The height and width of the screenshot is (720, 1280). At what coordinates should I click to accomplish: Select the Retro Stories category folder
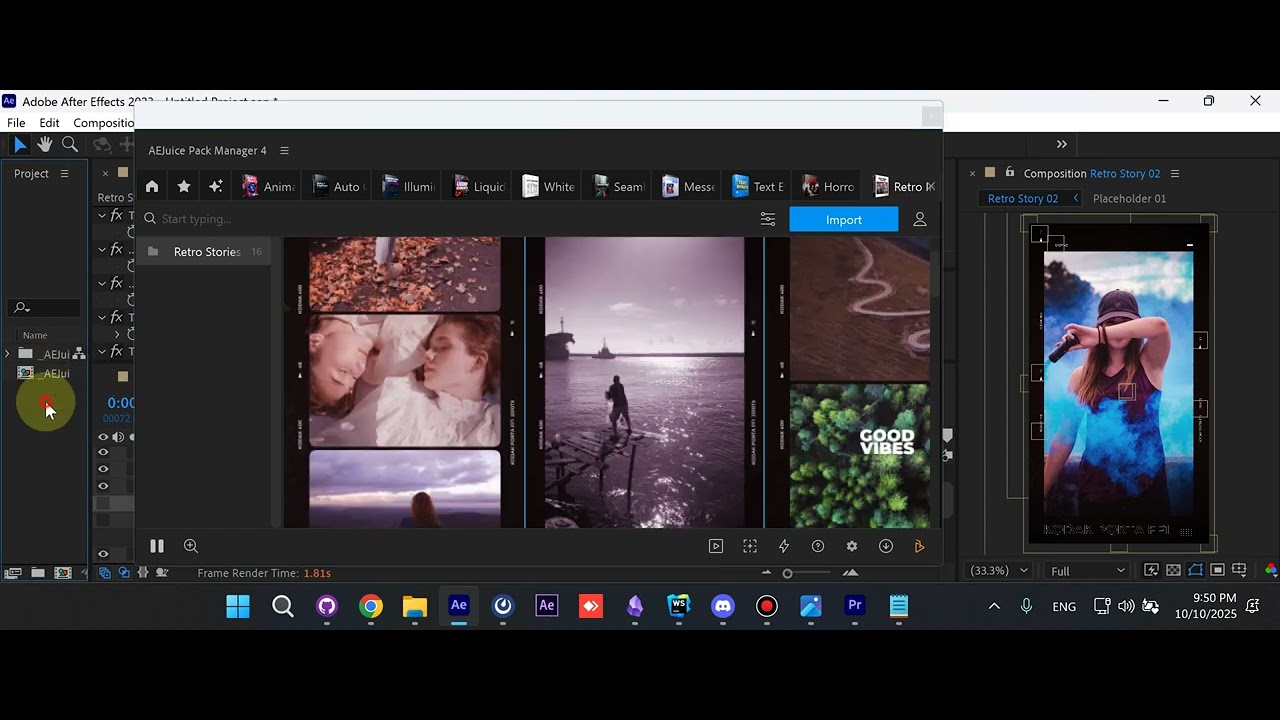tap(203, 252)
